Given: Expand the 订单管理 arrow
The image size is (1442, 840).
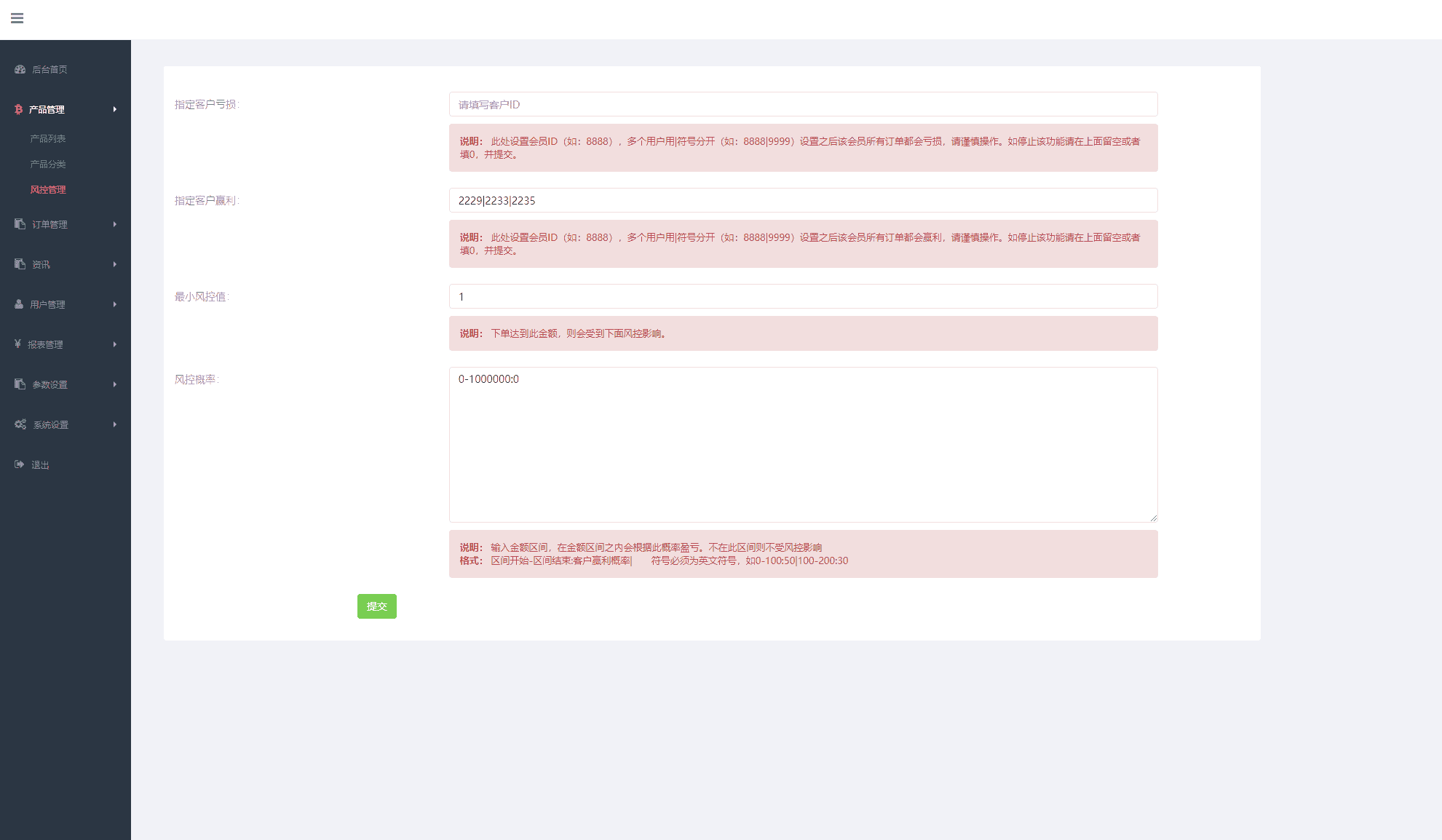Looking at the screenshot, I should pos(114,224).
